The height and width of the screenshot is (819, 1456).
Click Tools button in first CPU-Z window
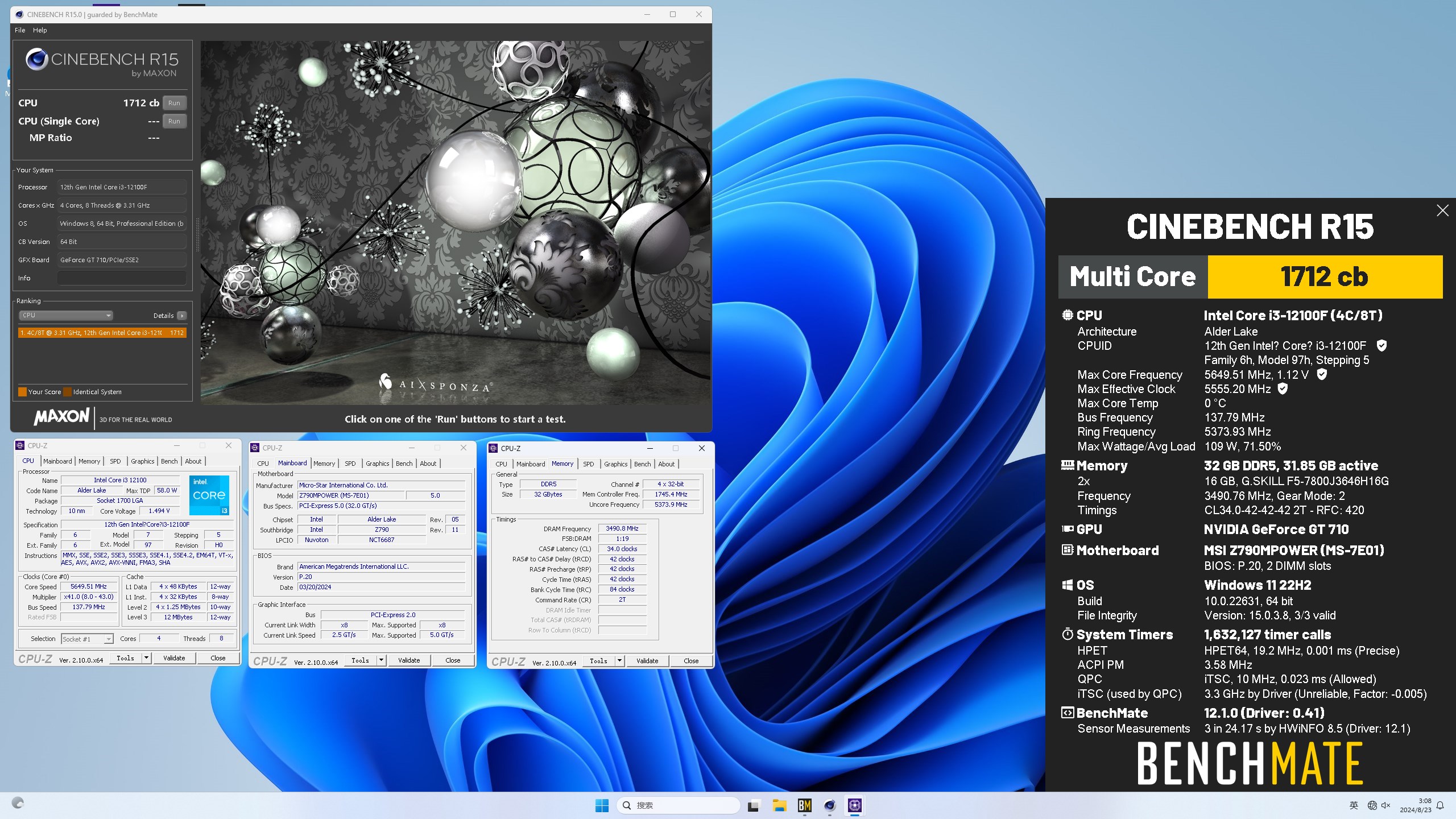125,658
